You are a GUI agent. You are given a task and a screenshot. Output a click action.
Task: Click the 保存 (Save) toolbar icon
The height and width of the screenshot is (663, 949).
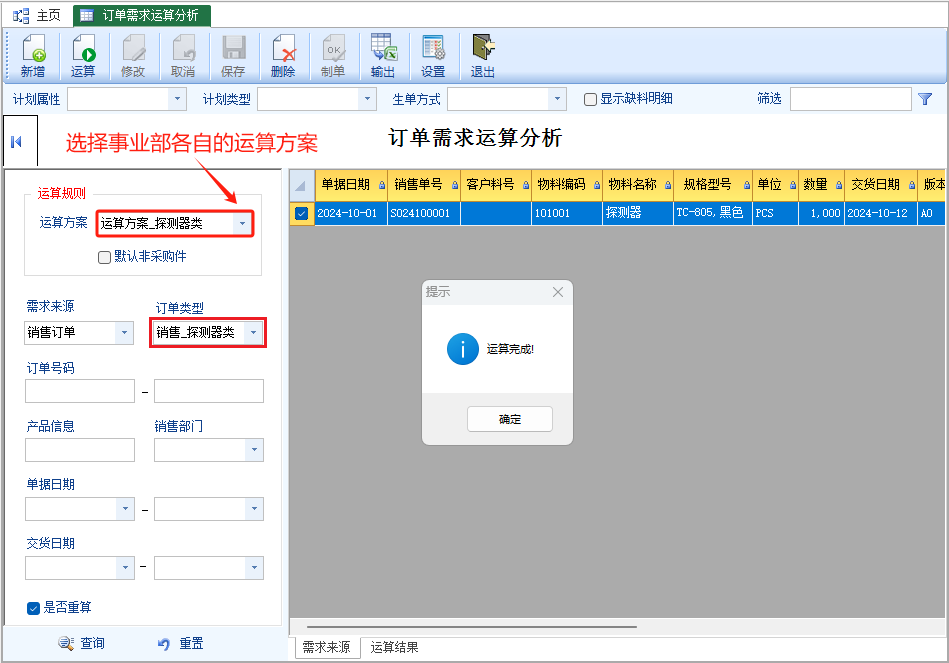[234, 48]
